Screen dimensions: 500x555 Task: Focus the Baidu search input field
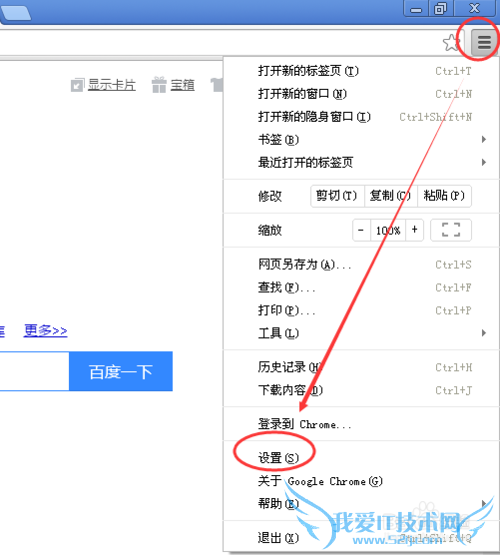34,371
